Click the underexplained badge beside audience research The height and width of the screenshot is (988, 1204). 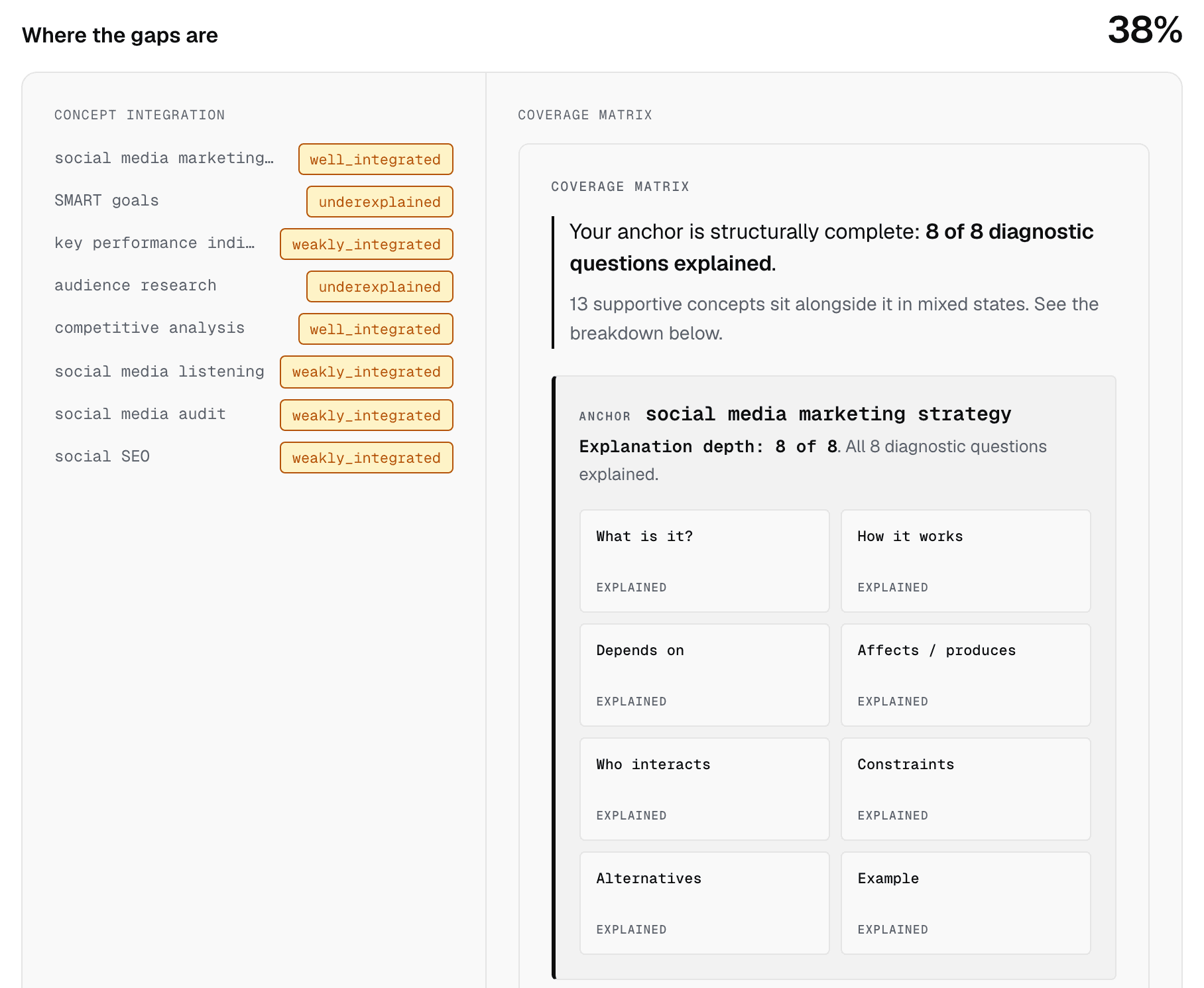(379, 286)
